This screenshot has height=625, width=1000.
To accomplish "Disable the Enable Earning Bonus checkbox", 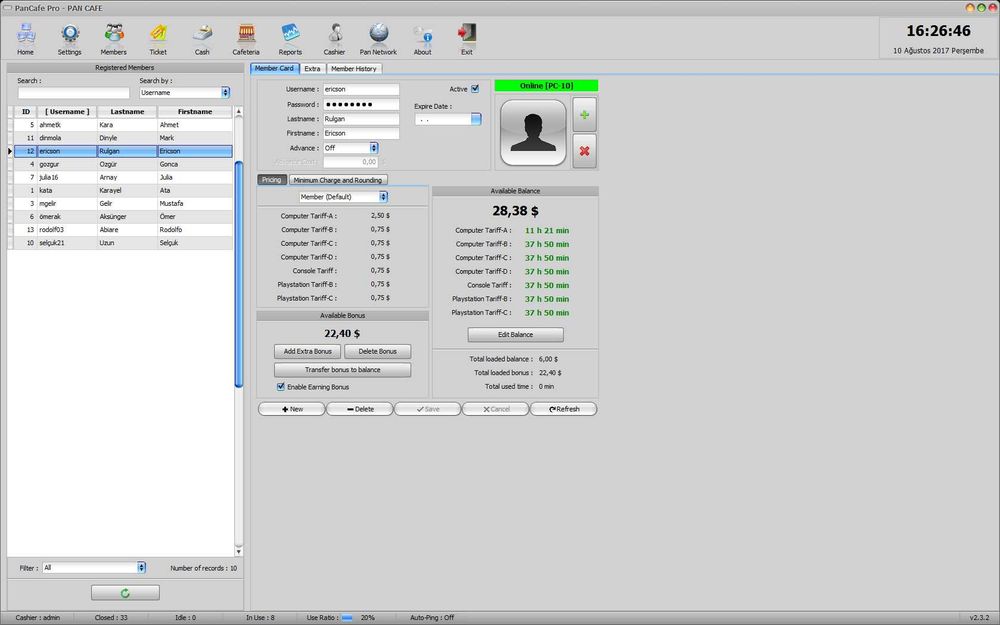I will pyautogui.click(x=281, y=387).
